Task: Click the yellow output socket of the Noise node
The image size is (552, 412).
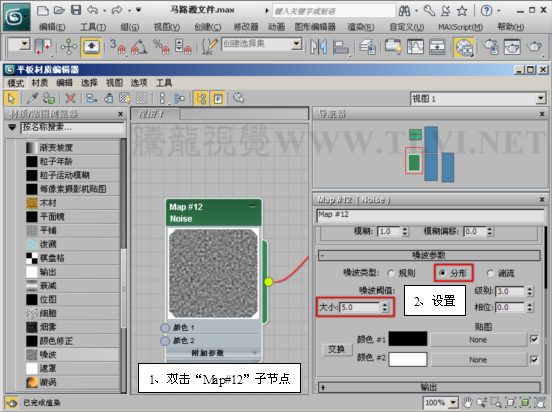Action: pyautogui.click(x=269, y=281)
